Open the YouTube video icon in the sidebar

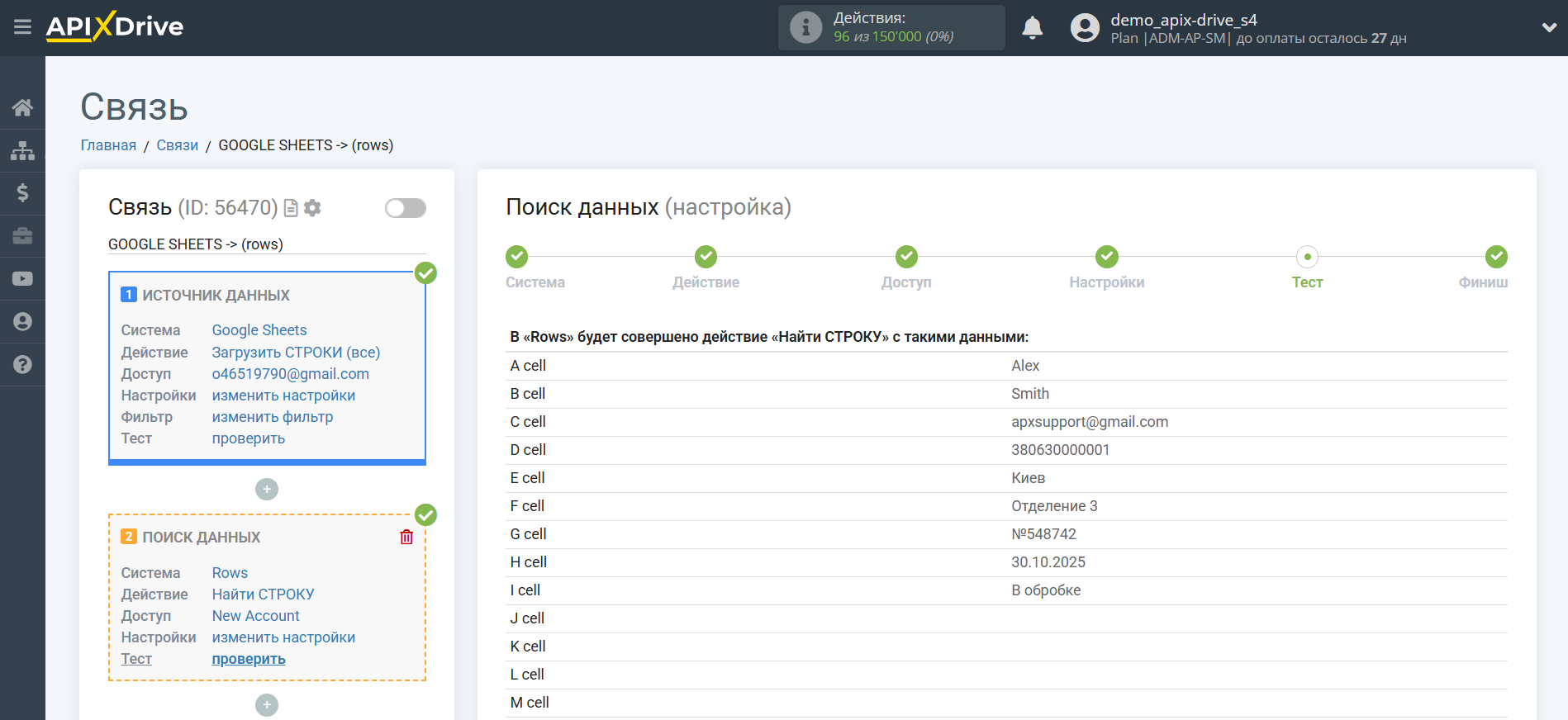coord(22,279)
